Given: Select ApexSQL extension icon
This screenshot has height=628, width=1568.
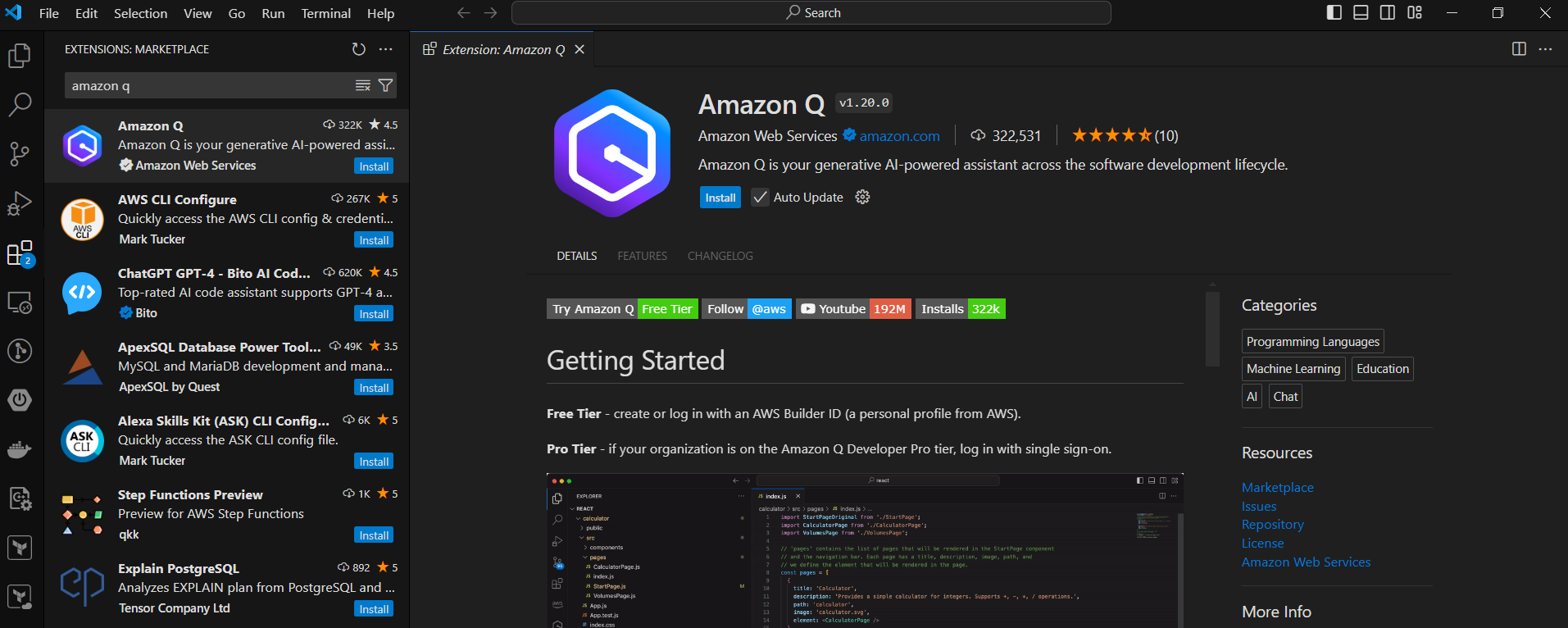Looking at the screenshot, I should point(83,366).
